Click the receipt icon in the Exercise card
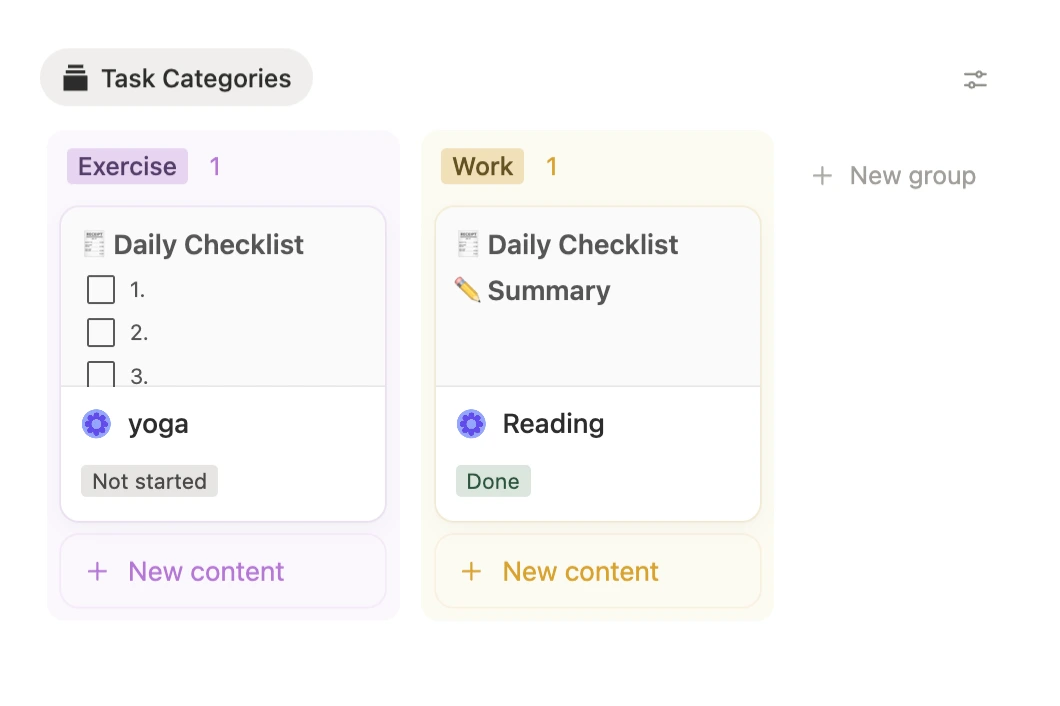The image size is (1060, 706). click(94, 244)
